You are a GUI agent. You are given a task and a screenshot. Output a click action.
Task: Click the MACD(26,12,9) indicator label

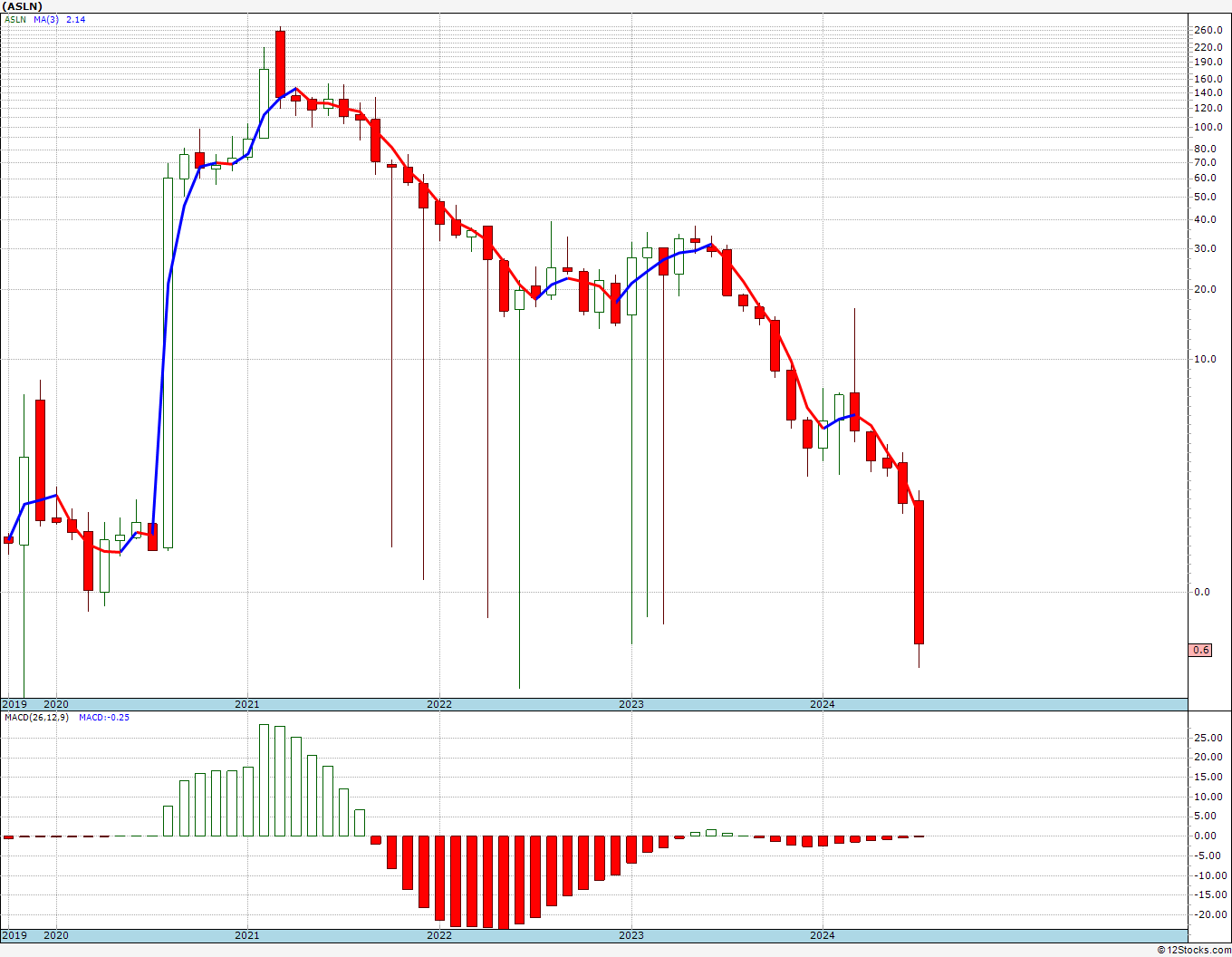[x=34, y=717]
